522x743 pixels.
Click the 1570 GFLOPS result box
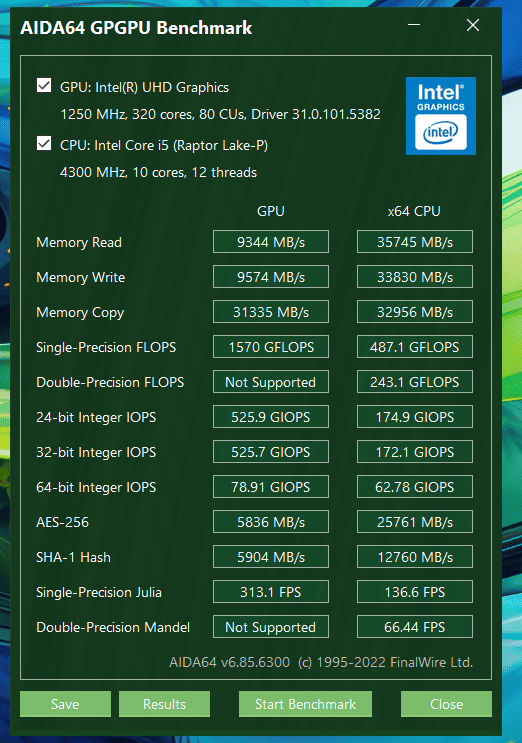[271, 347]
